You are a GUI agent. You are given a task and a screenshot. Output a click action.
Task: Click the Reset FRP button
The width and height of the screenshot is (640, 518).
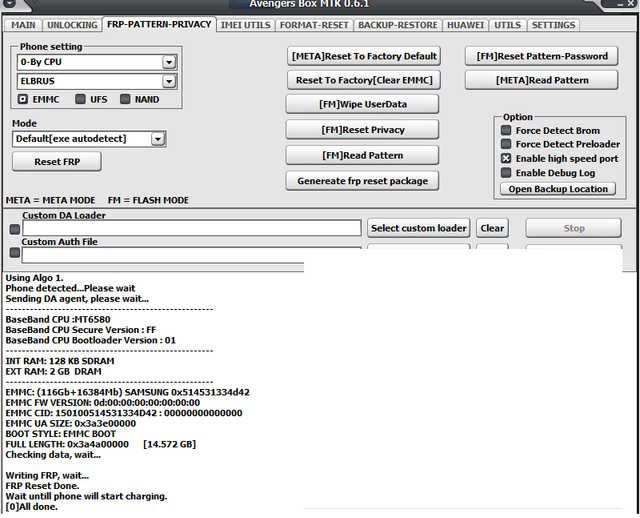(x=57, y=162)
